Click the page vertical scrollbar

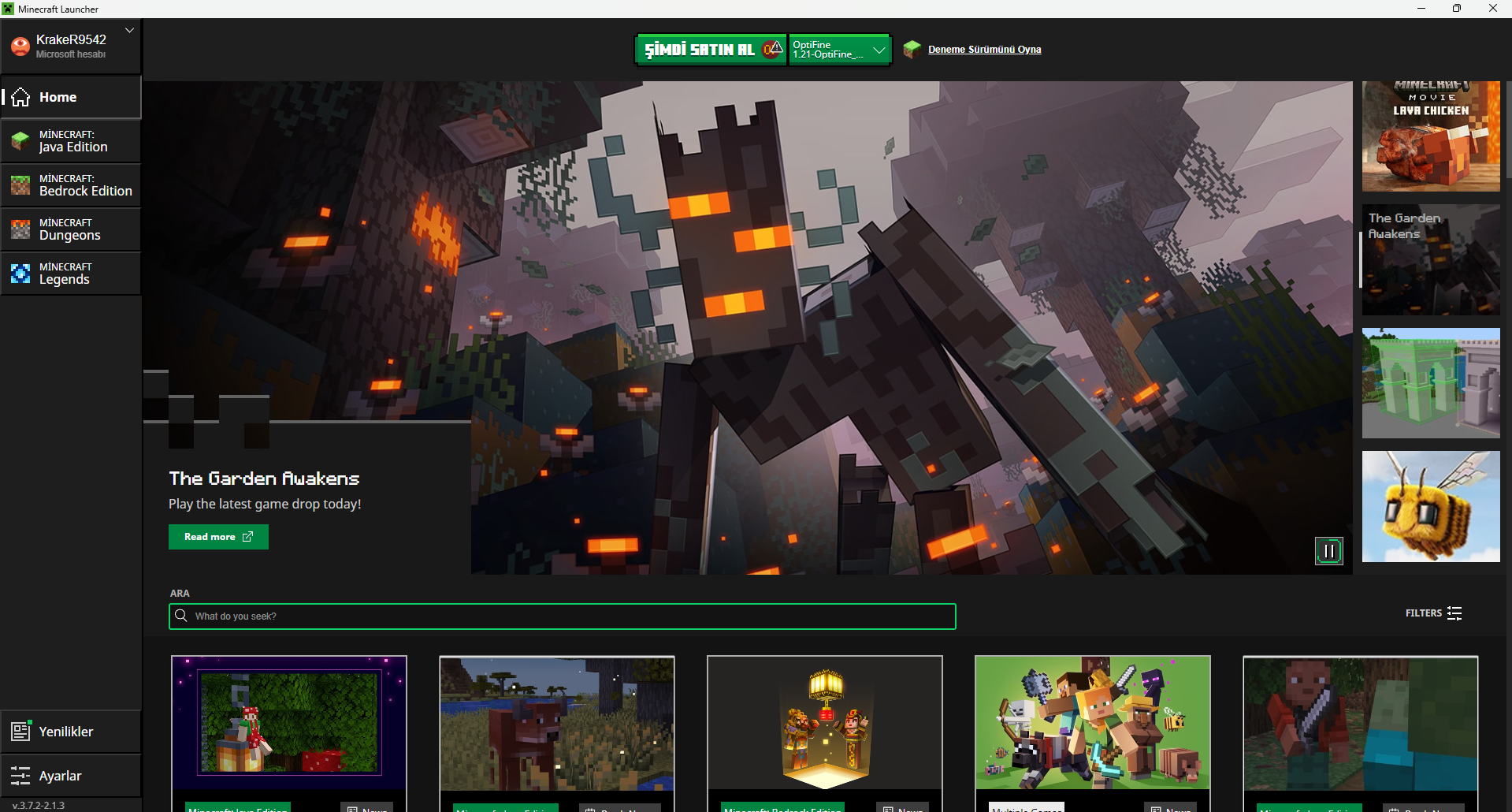coord(1508,130)
